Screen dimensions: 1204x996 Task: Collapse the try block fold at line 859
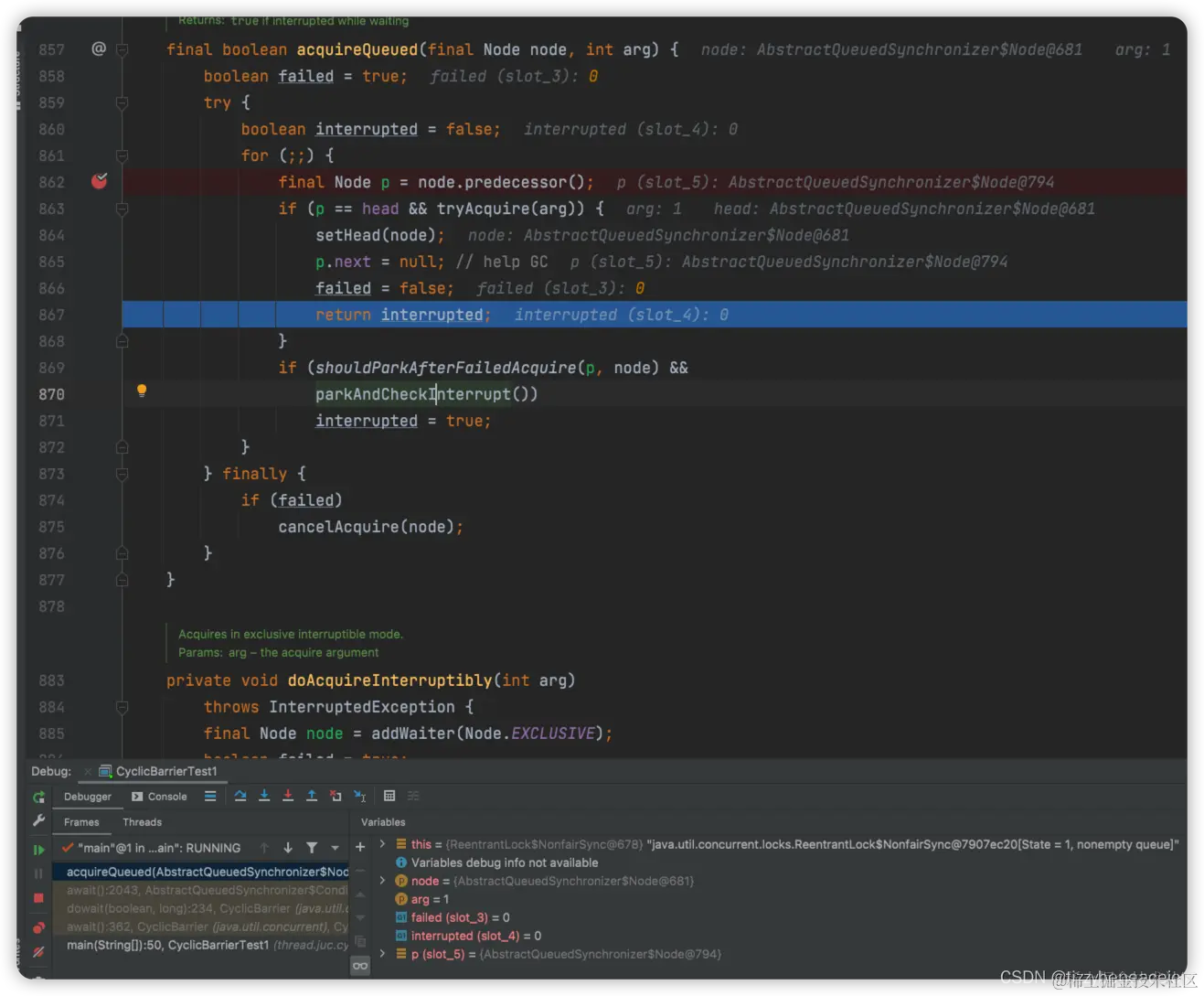coord(122,102)
